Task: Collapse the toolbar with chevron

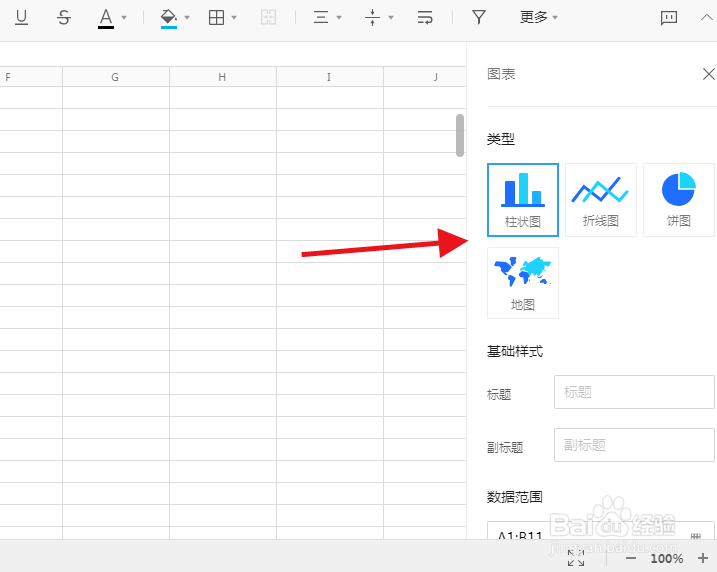Action: point(707,17)
